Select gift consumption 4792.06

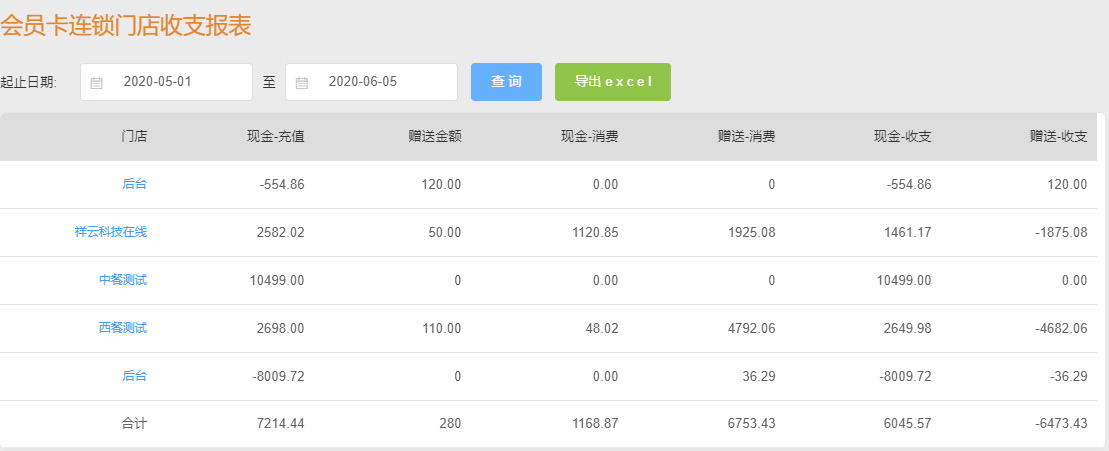(751, 328)
